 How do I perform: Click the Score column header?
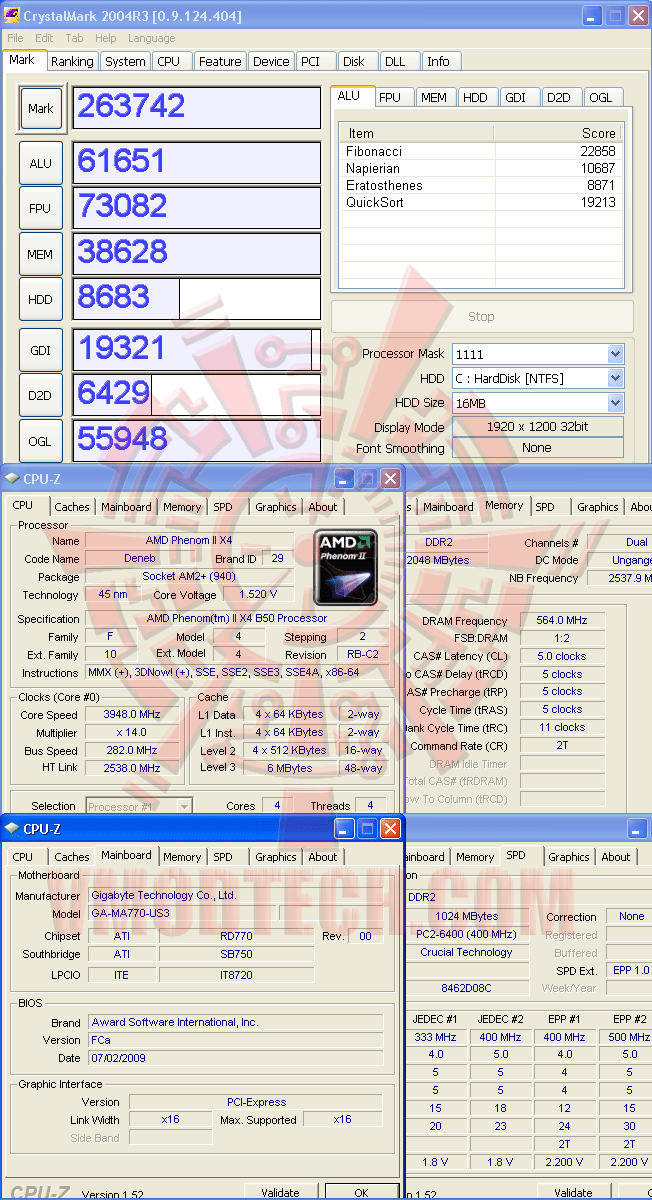coord(558,133)
